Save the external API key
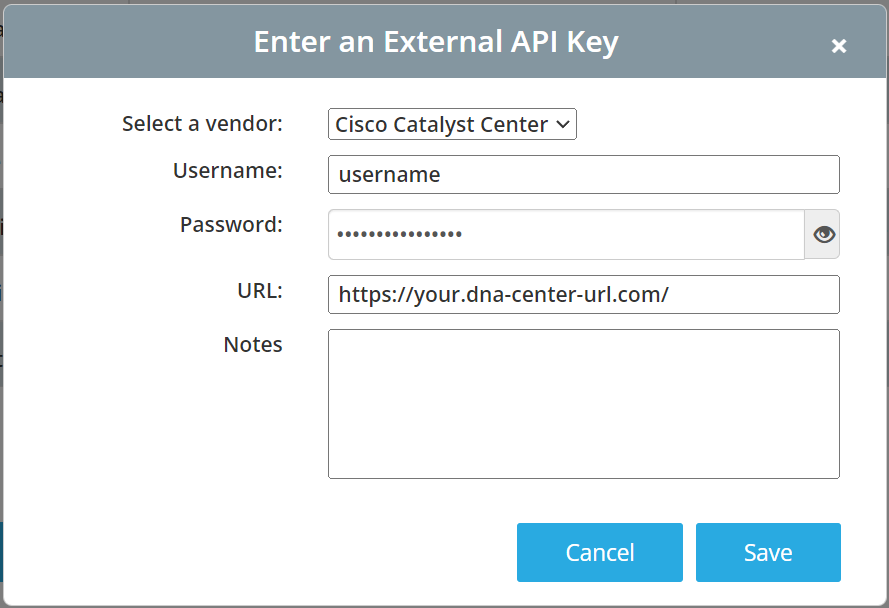Image resolution: width=889 pixels, height=608 pixels. coord(768,552)
